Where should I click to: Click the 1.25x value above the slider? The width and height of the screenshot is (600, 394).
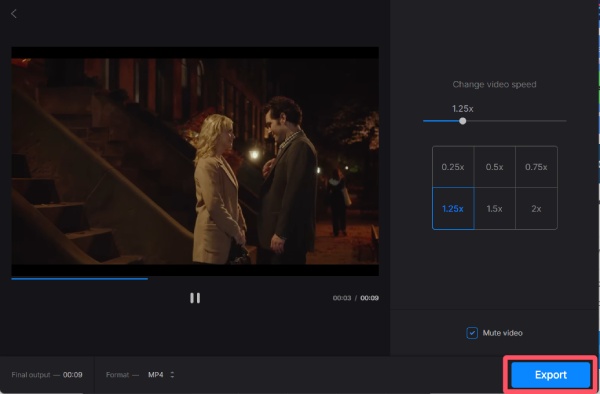tap(463, 109)
